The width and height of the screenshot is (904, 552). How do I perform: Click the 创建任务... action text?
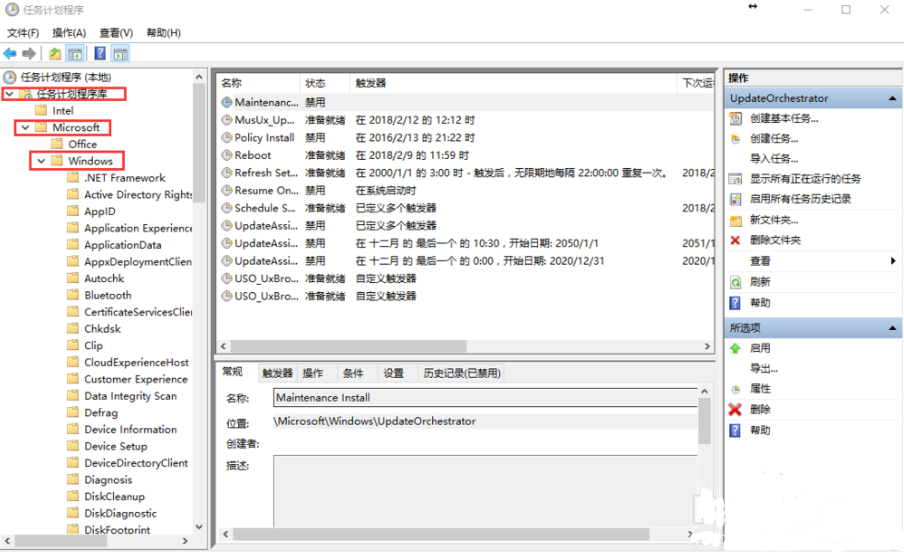click(x=774, y=139)
